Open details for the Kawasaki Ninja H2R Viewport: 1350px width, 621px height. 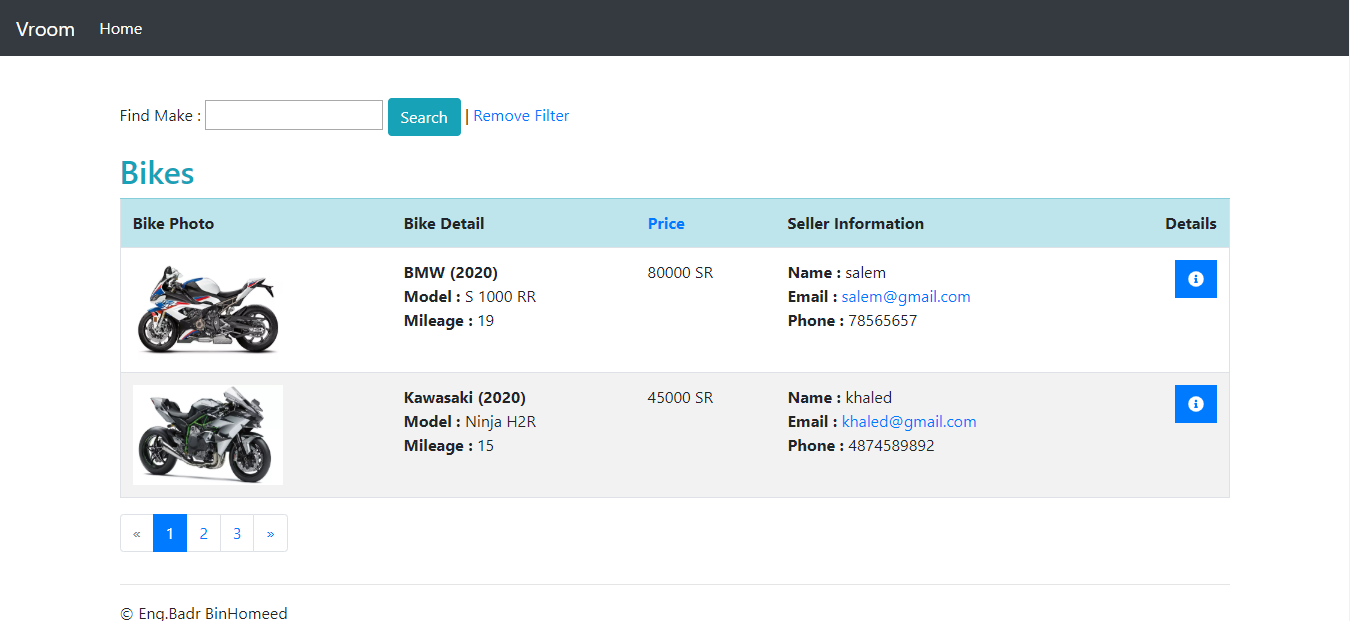1195,403
